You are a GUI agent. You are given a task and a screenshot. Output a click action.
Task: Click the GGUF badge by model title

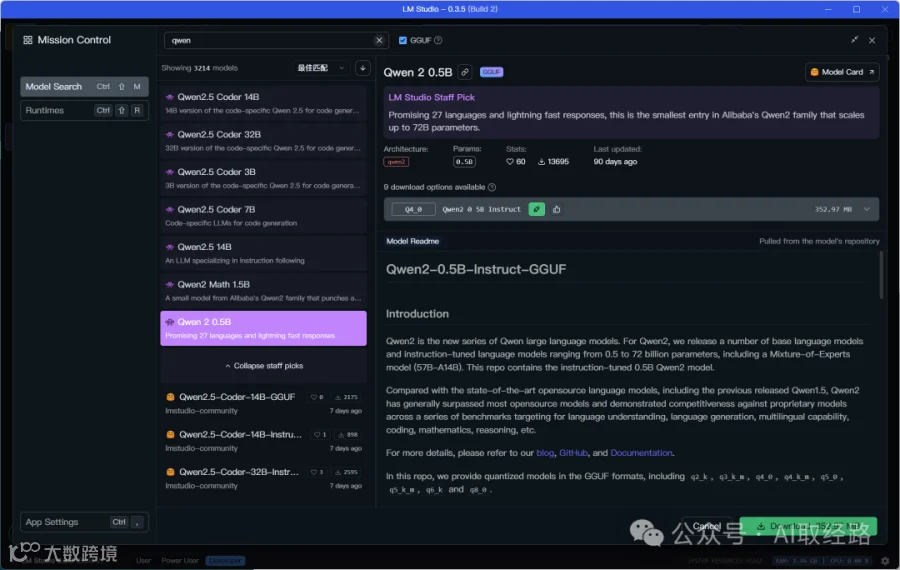(491, 72)
